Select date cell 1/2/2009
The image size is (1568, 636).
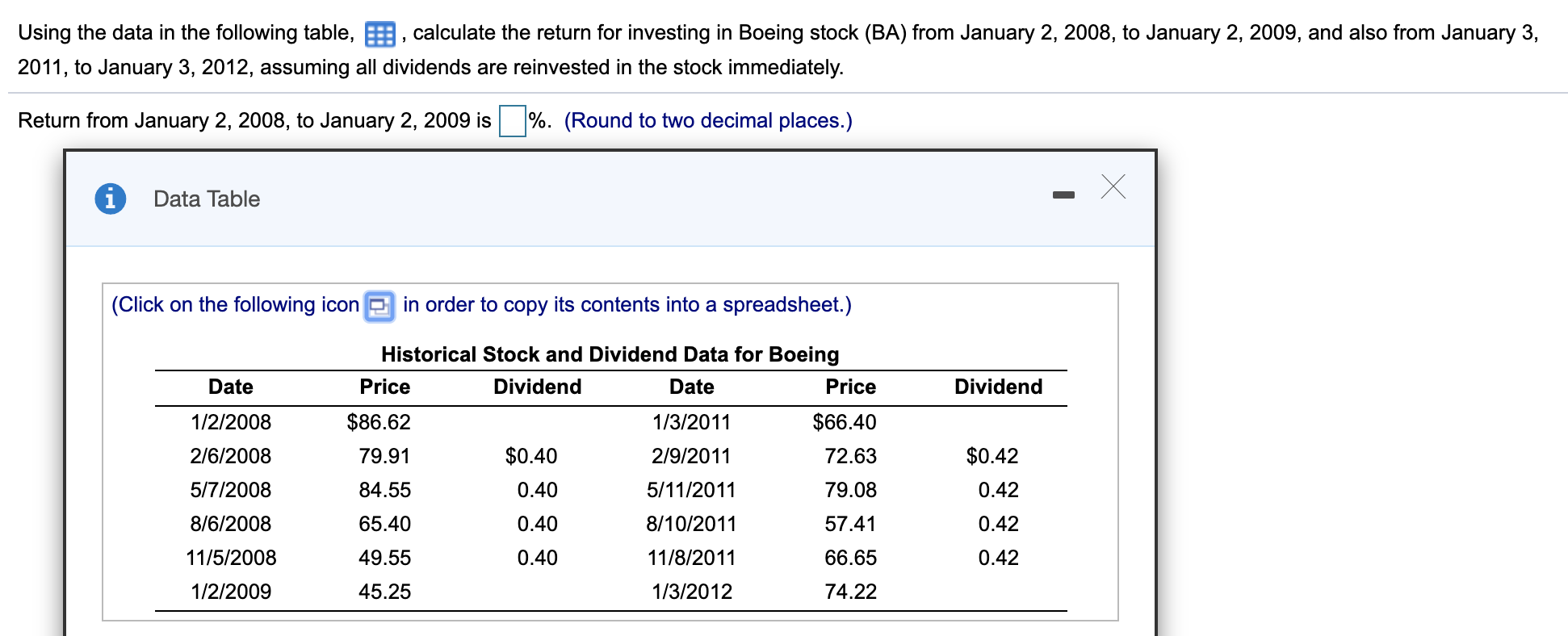(231, 592)
